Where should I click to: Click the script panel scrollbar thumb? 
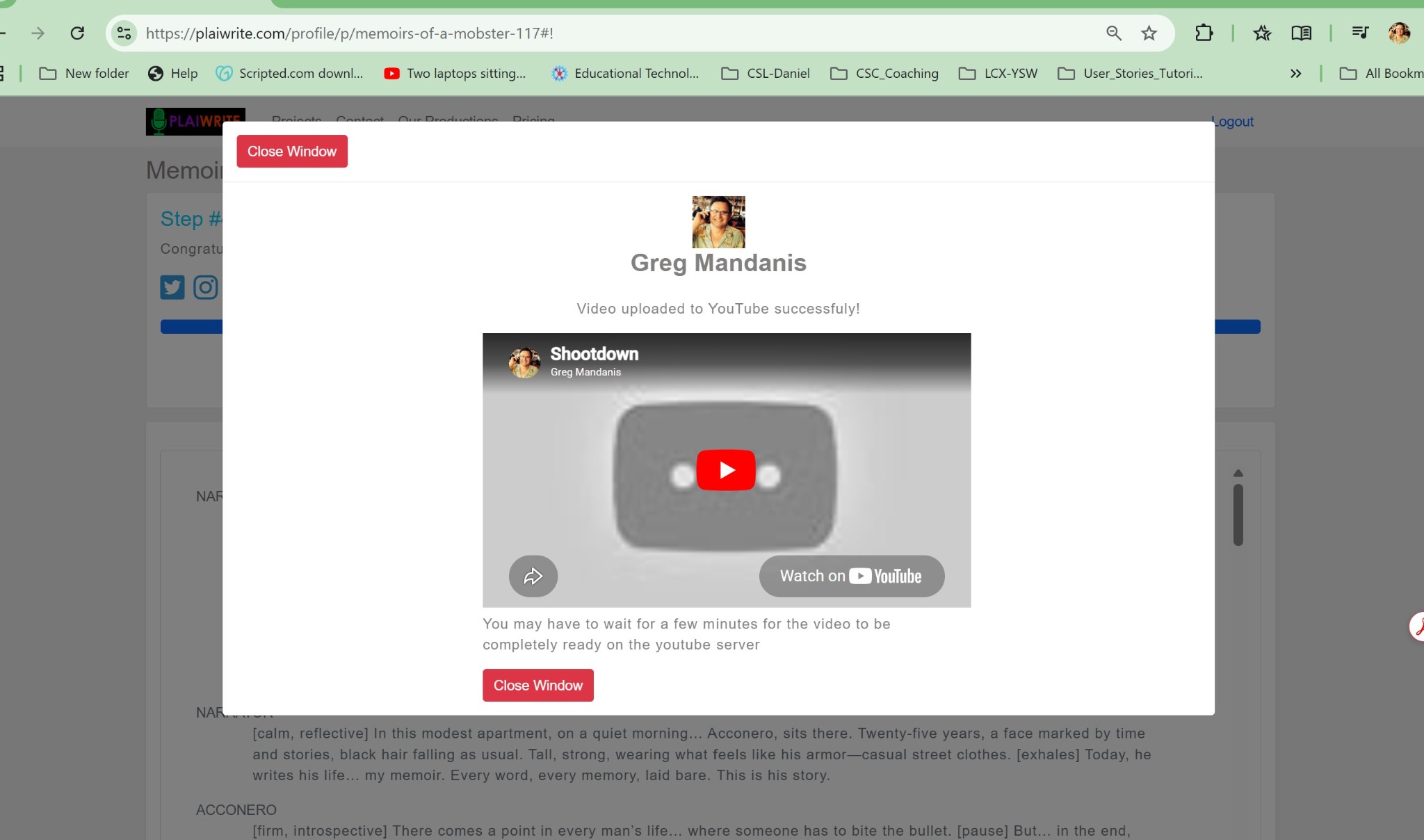pyautogui.click(x=1238, y=515)
